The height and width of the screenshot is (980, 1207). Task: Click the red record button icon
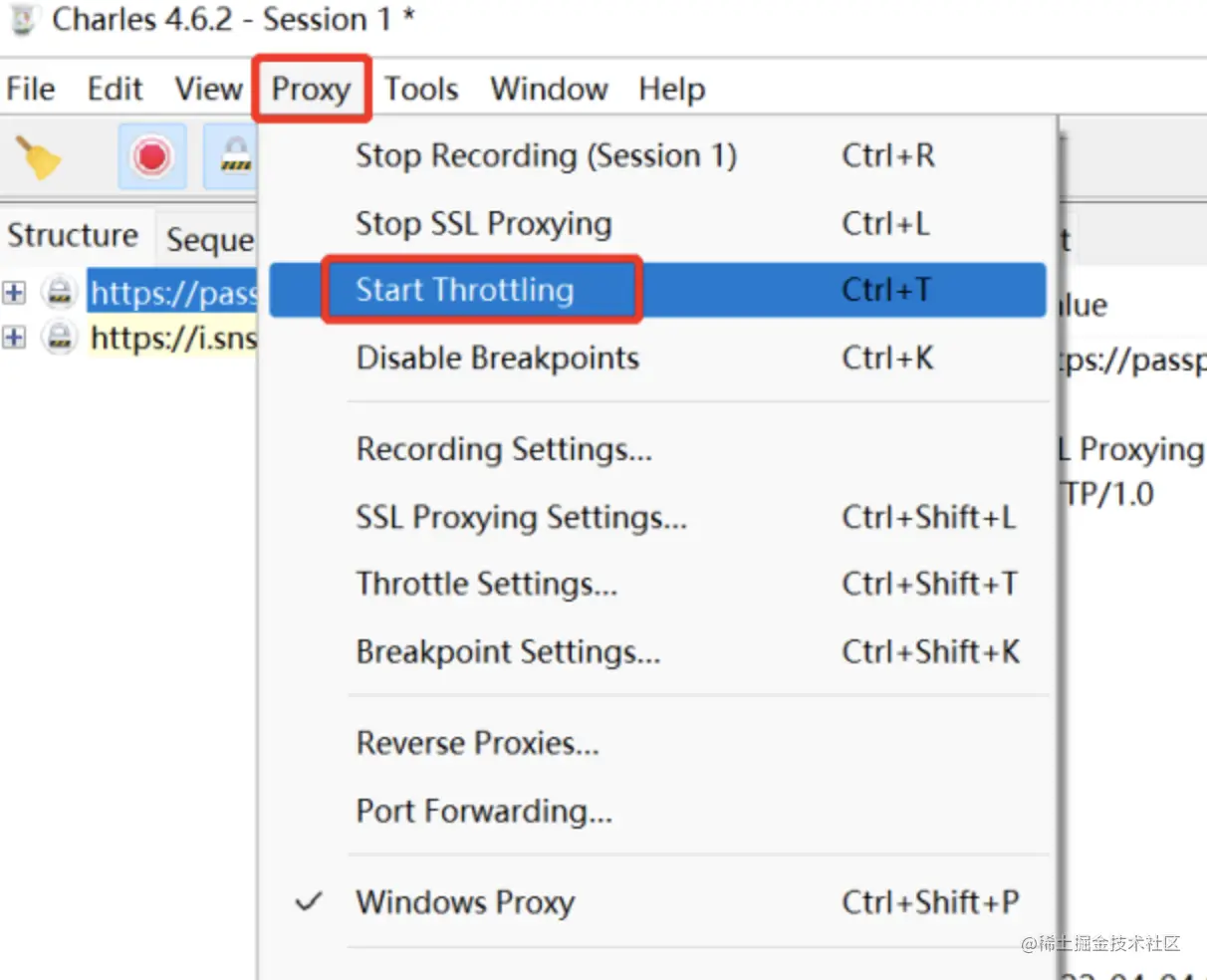click(x=152, y=157)
